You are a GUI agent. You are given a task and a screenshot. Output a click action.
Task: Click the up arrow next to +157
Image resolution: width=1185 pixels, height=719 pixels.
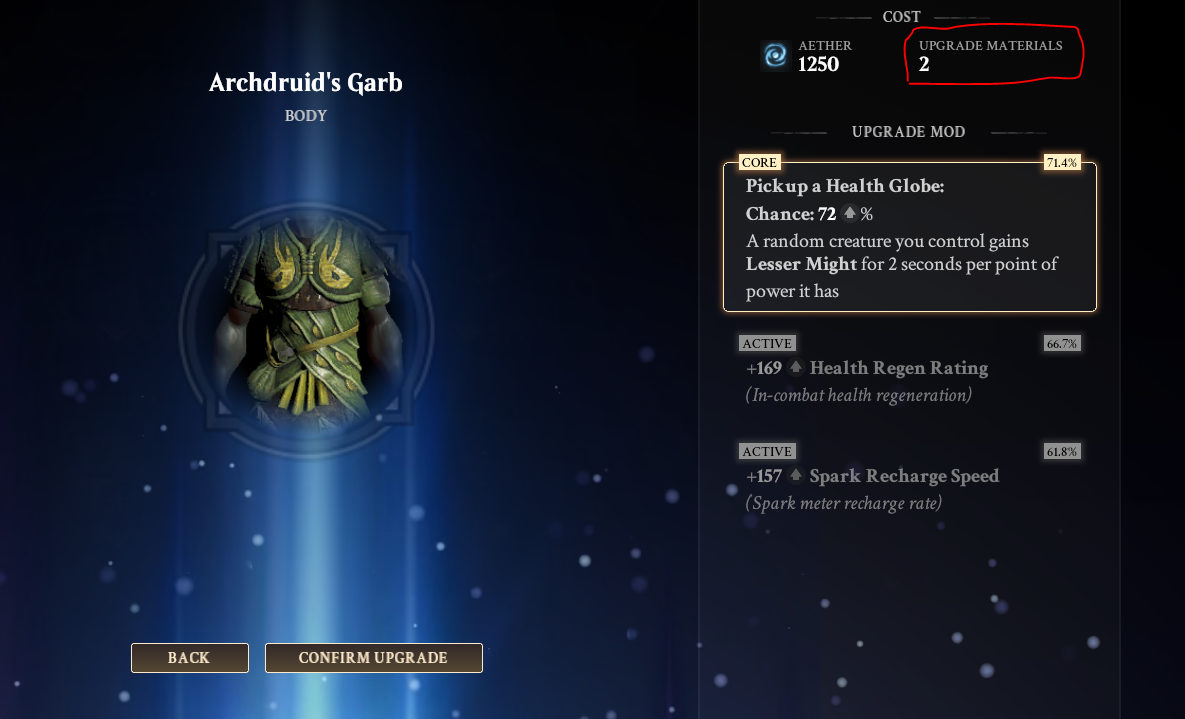pyautogui.click(x=795, y=476)
